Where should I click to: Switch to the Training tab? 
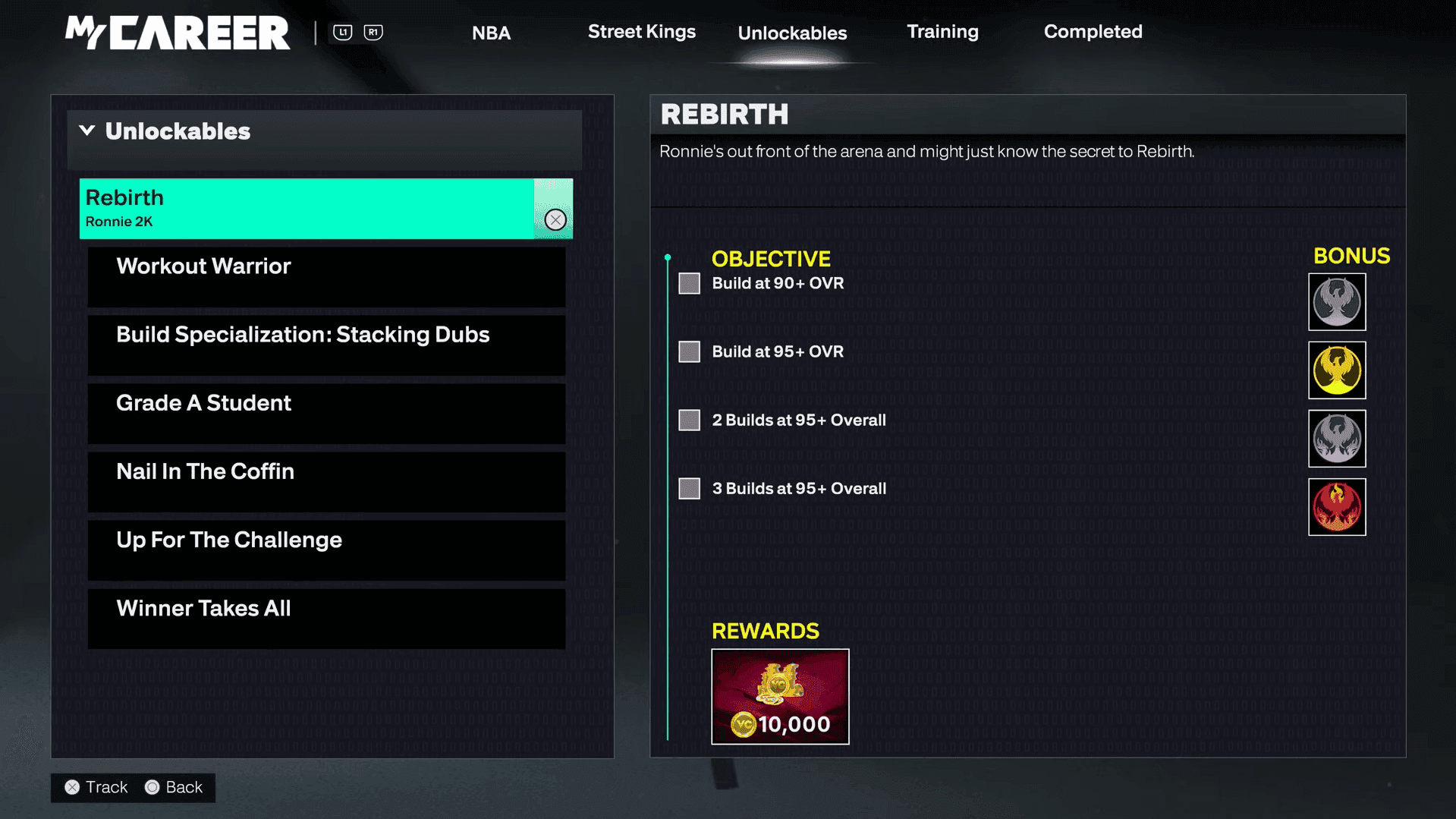(942, 32)
